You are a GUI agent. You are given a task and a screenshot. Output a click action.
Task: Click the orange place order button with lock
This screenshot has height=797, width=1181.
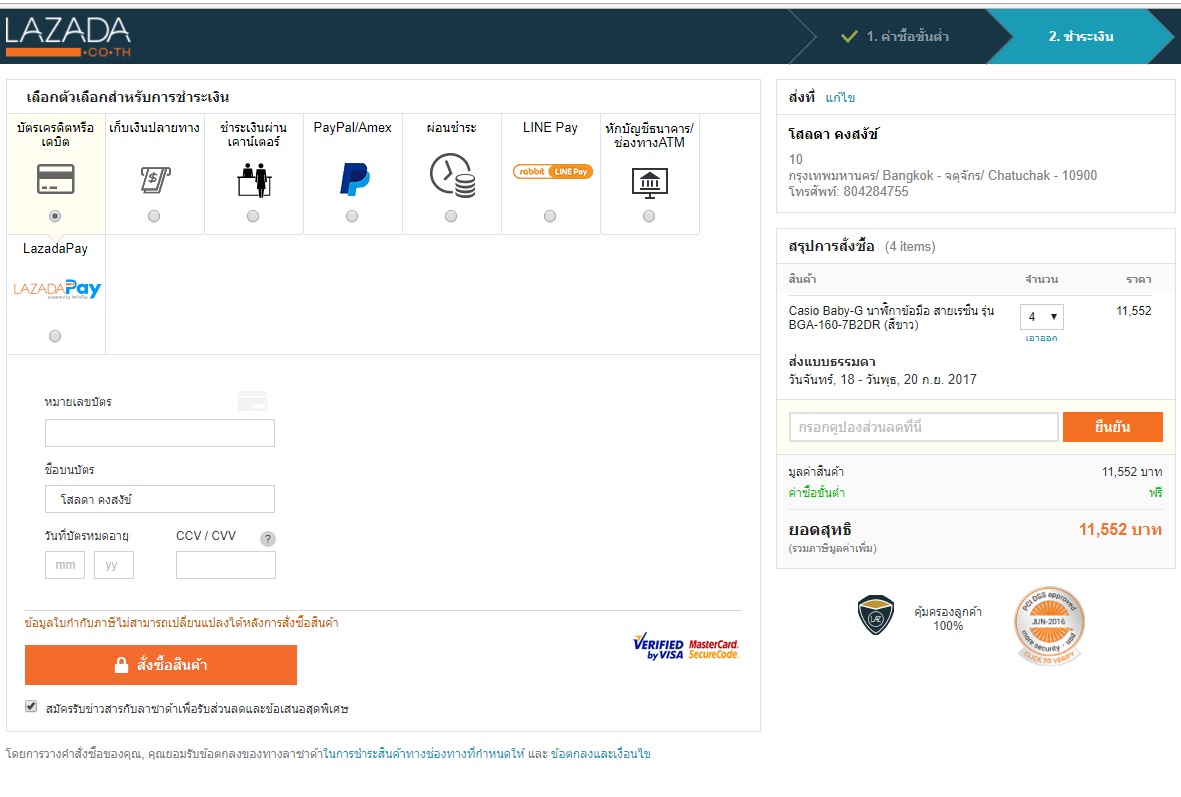pos(160,664)
